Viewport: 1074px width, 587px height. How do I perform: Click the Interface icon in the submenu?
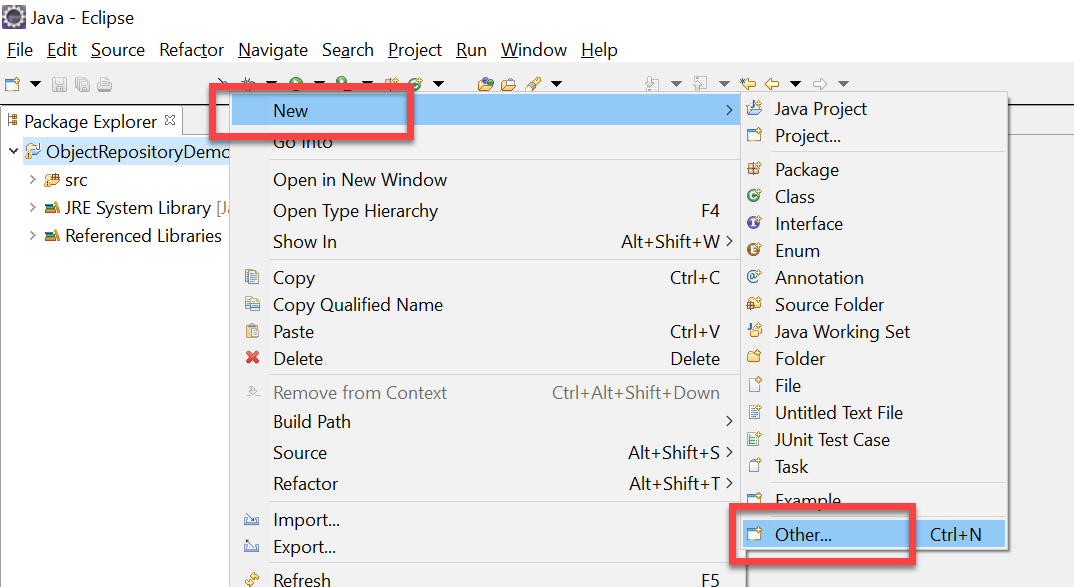point(755,224)
